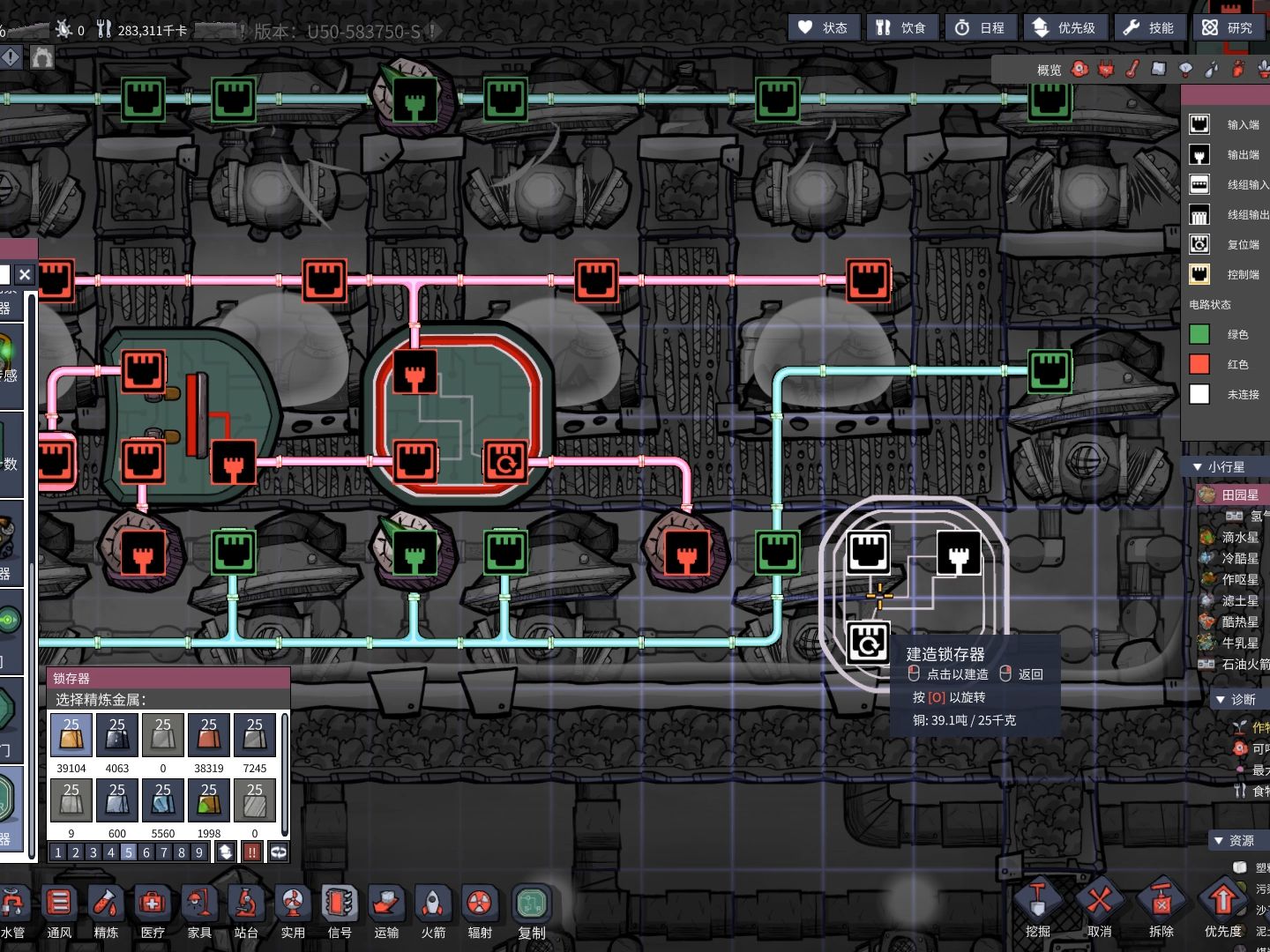
Task: Click the up-down arrows priority sub button
Action: click(226, 852)
